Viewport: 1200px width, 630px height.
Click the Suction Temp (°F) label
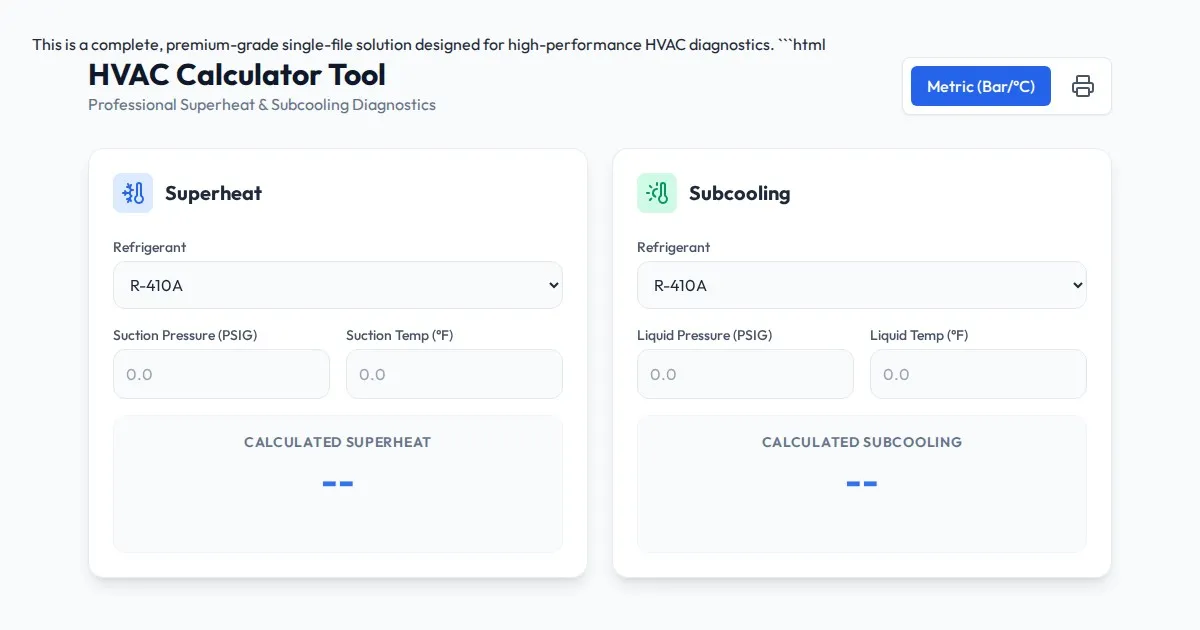[399, 335]
